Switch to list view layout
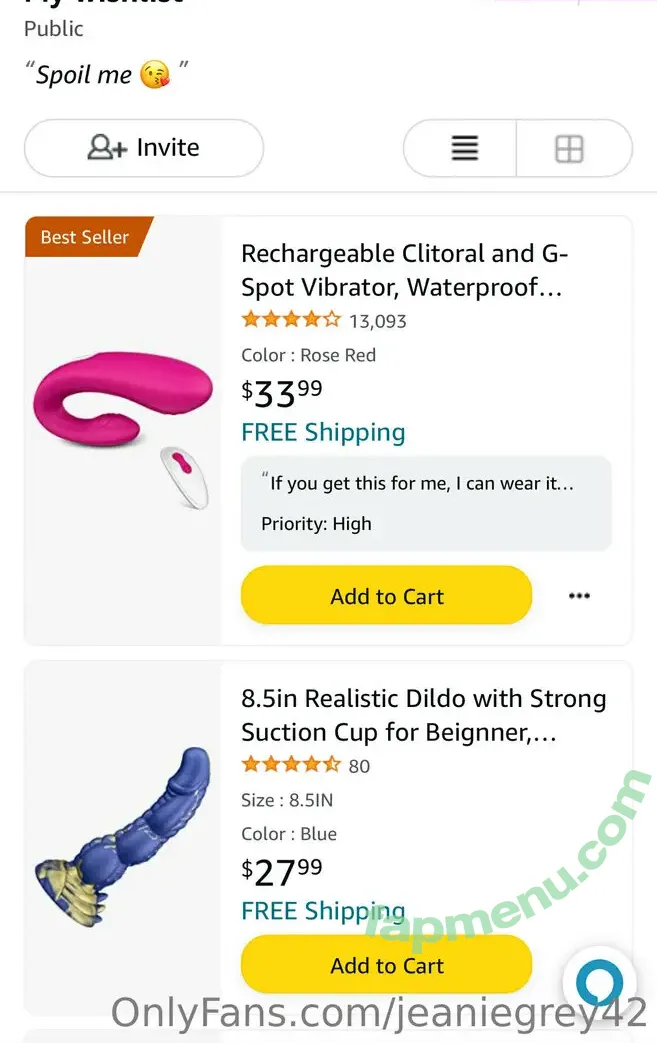This screenshot has height=1043, width=657. pyautogui.click(x=464, y=149)
